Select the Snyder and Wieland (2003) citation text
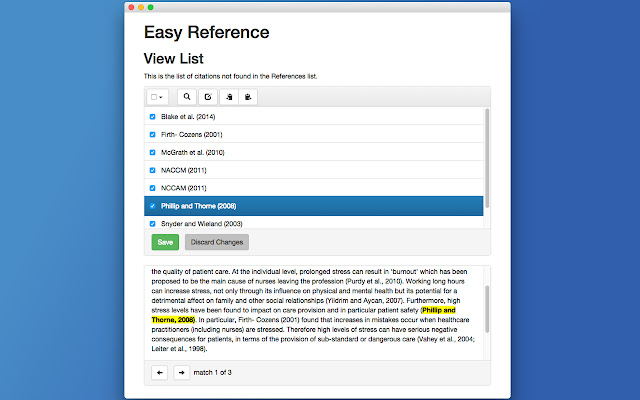640x400 pixels. click(x=202, y=224)
